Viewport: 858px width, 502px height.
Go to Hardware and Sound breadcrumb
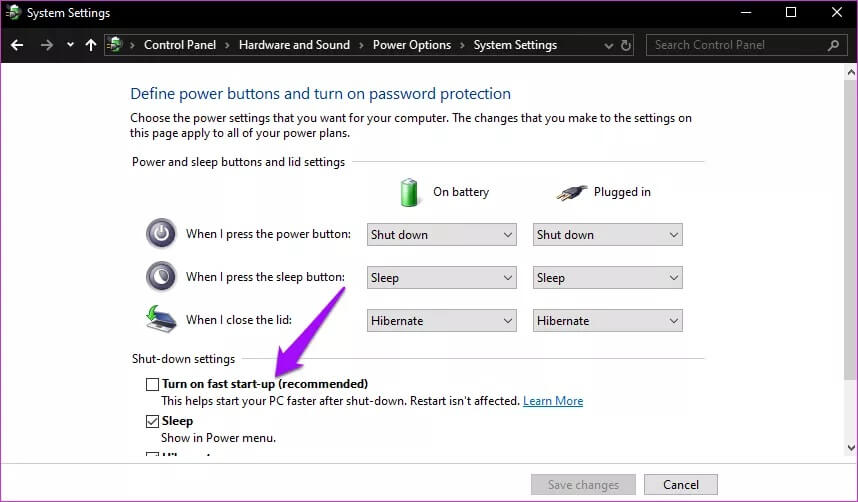pos(294,45)
